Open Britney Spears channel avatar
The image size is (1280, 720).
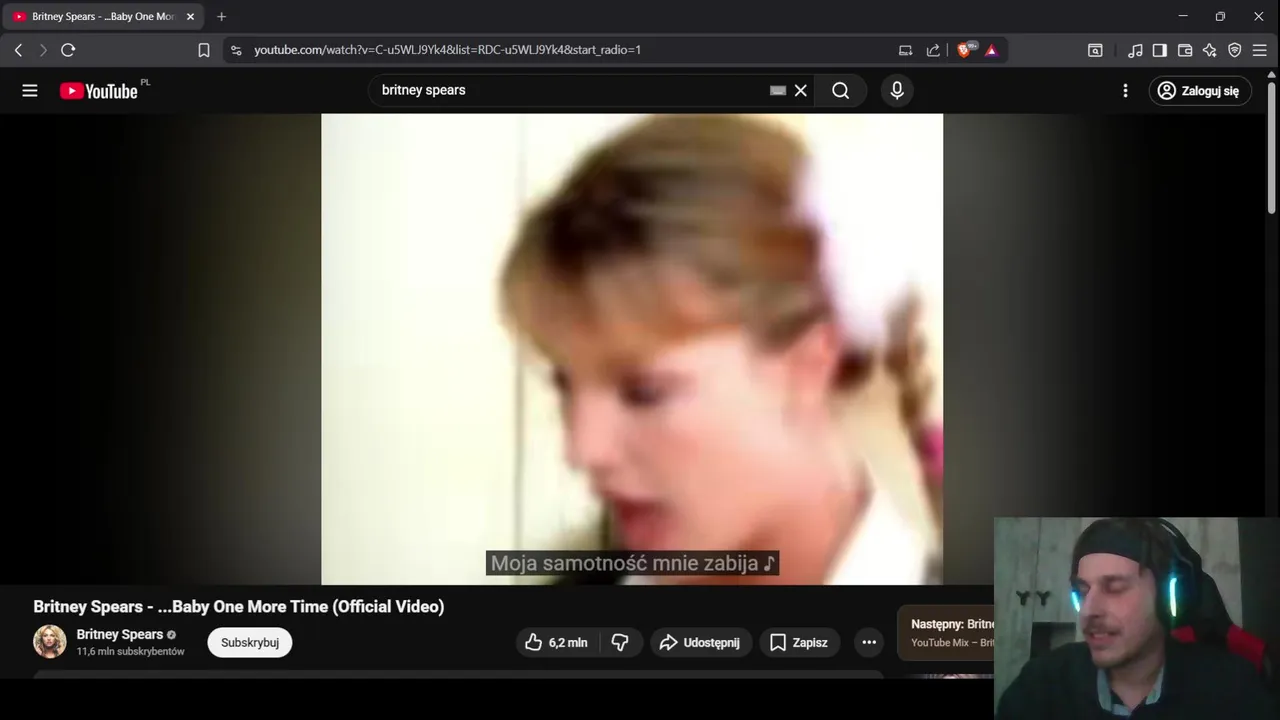coord(50,642)
